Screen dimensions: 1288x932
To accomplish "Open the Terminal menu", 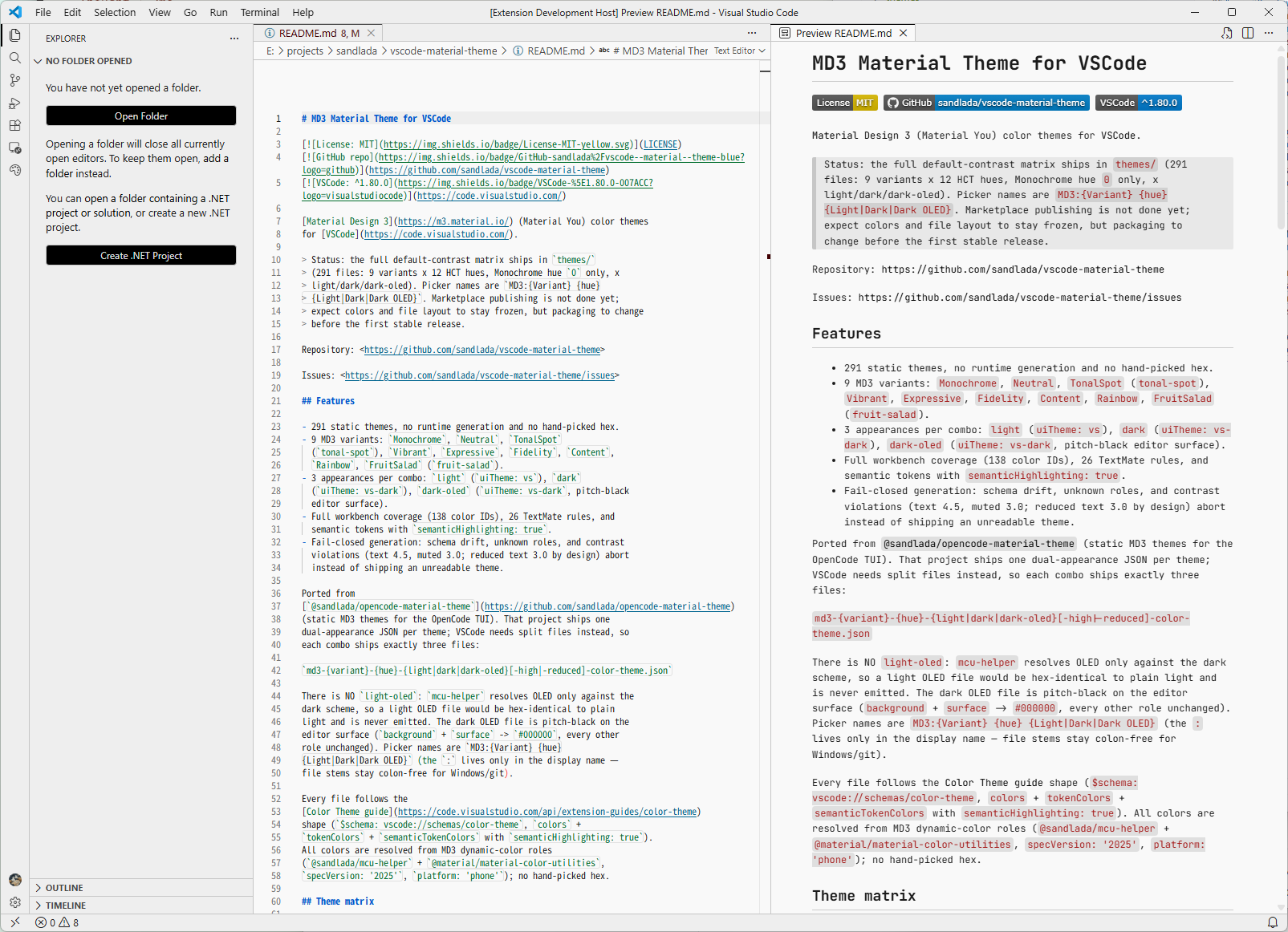I will 260,12.
